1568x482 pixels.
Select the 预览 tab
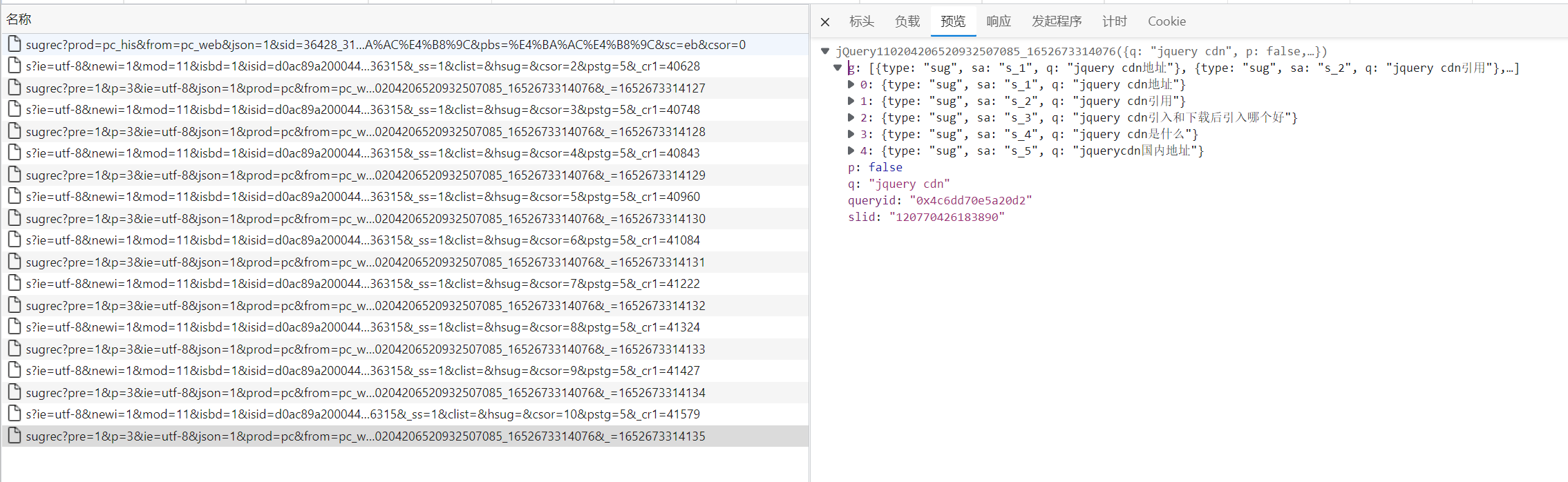pos(953,21)
